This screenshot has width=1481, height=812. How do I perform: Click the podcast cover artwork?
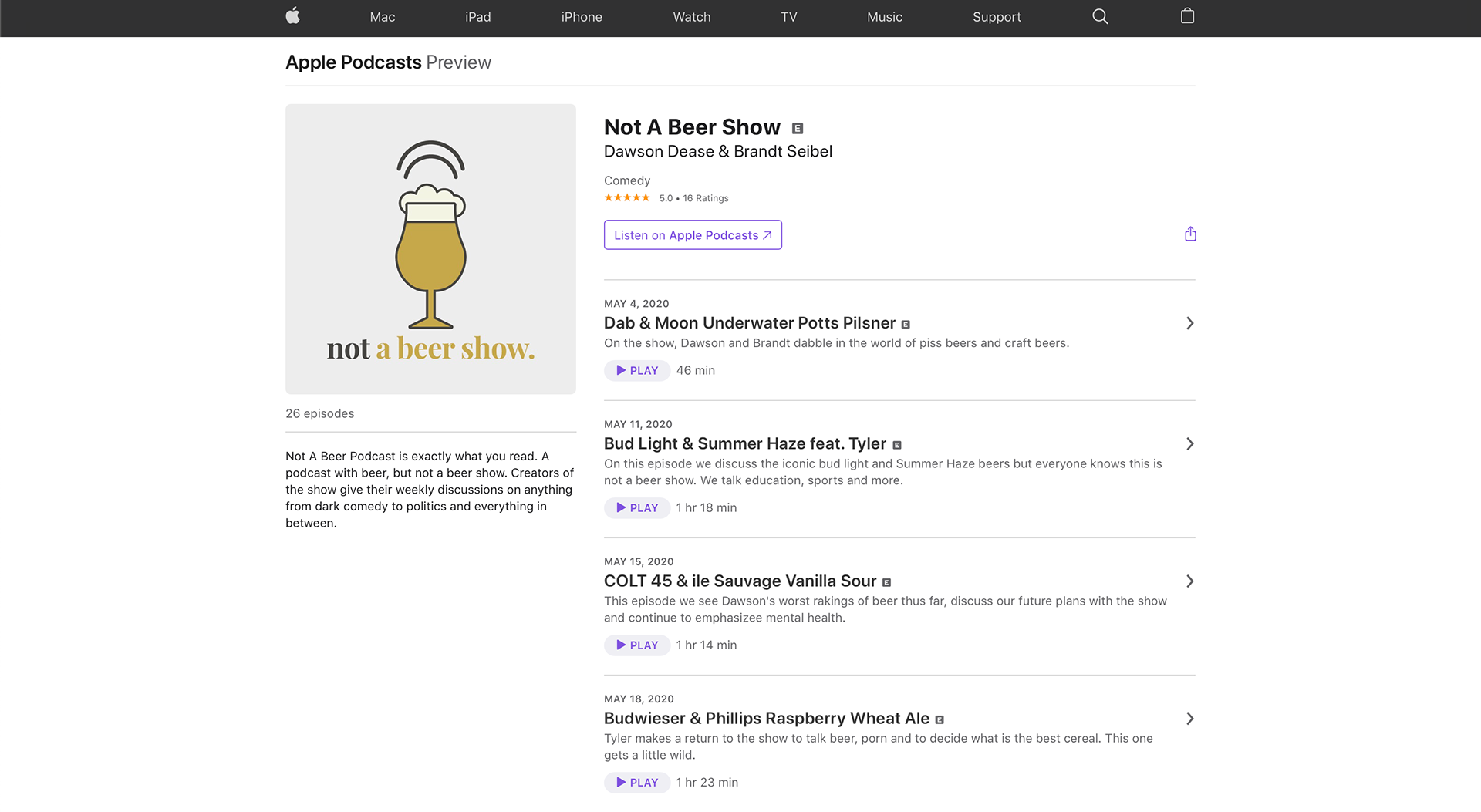click(x=430, y=249)
